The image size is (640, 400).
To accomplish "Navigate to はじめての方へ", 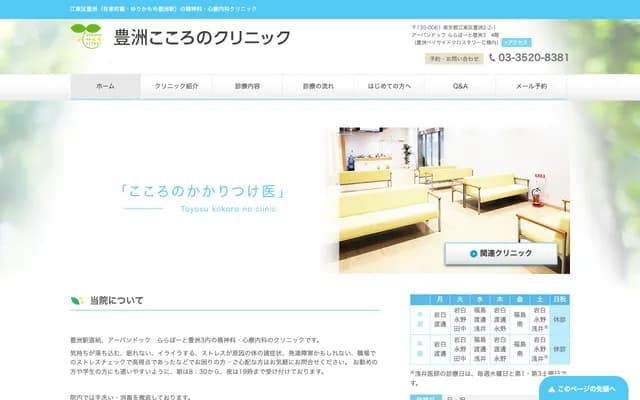I will [x=389, y=87].
